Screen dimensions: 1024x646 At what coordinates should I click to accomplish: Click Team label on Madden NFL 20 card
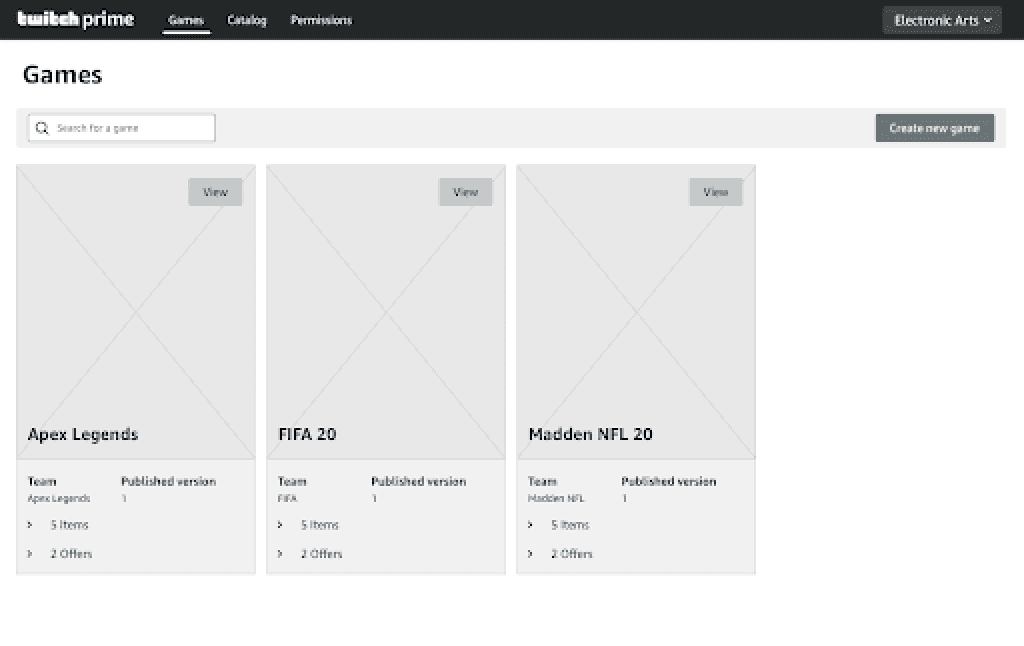click(x=542, y=481)
